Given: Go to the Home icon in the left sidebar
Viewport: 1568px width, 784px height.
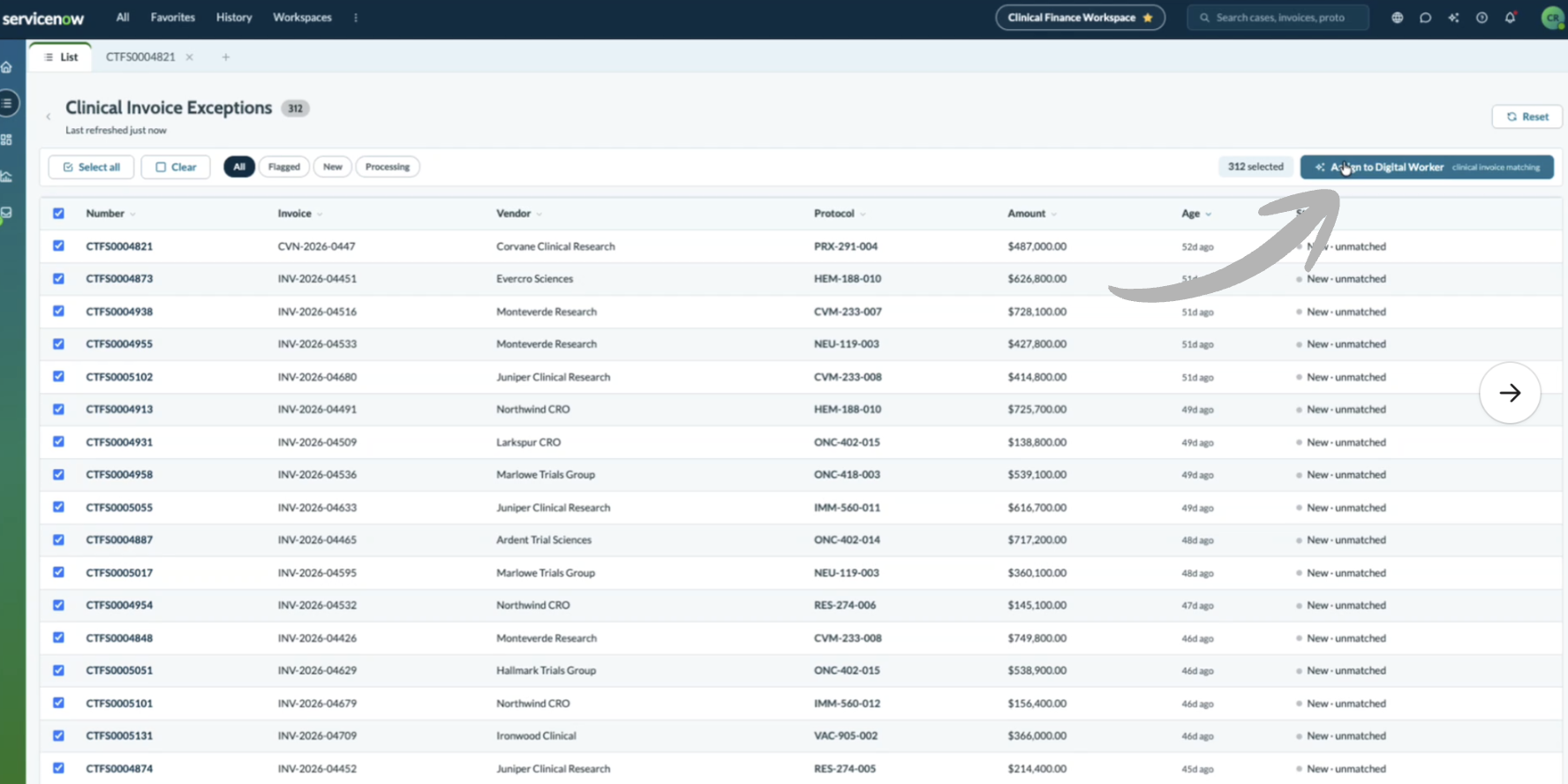Looking at the screenshot, I should pos(6,67).
